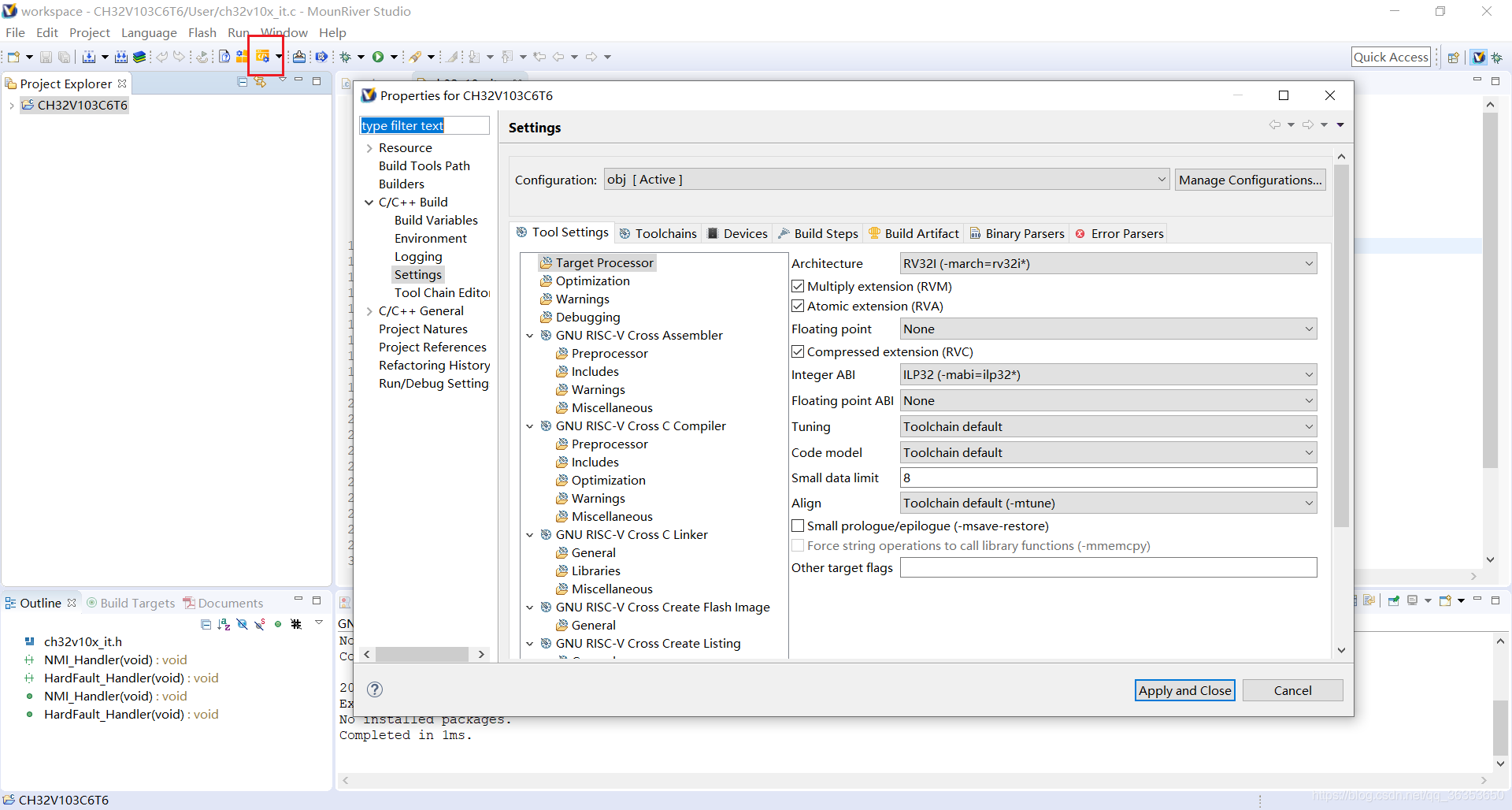Click the New project toolbar icon

[14, 57]
